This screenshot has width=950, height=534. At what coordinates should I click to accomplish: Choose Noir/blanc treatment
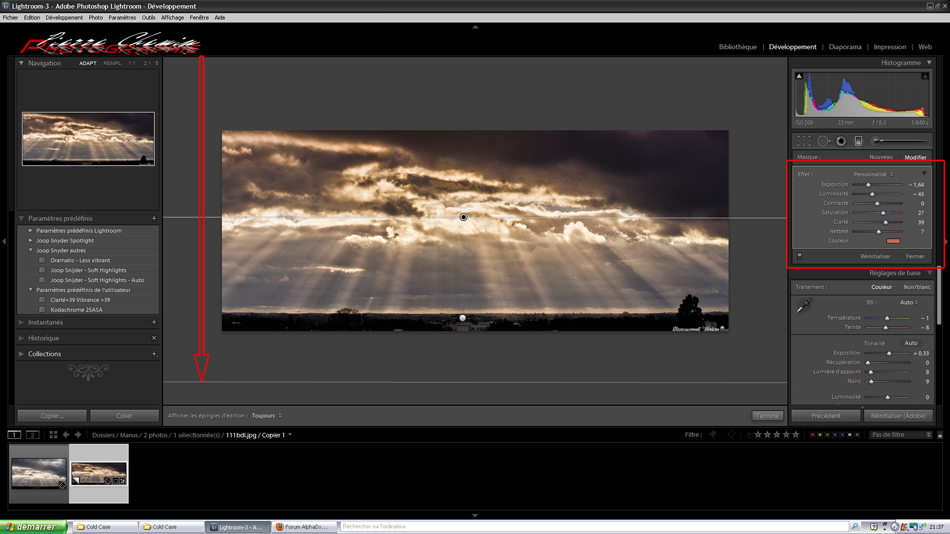[x=917, y=287]
